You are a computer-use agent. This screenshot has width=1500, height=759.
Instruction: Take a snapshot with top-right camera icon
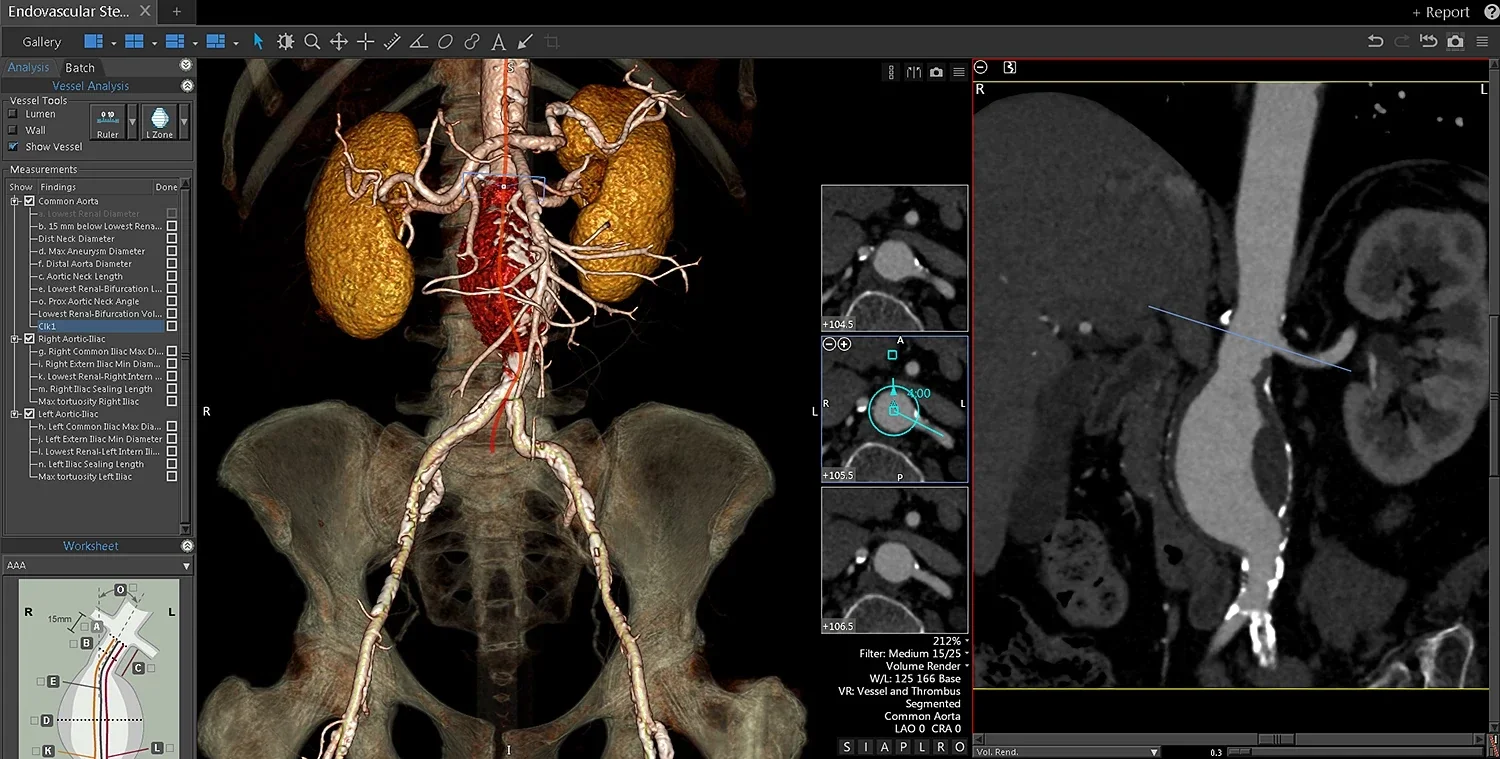(x=1455, y=41)
